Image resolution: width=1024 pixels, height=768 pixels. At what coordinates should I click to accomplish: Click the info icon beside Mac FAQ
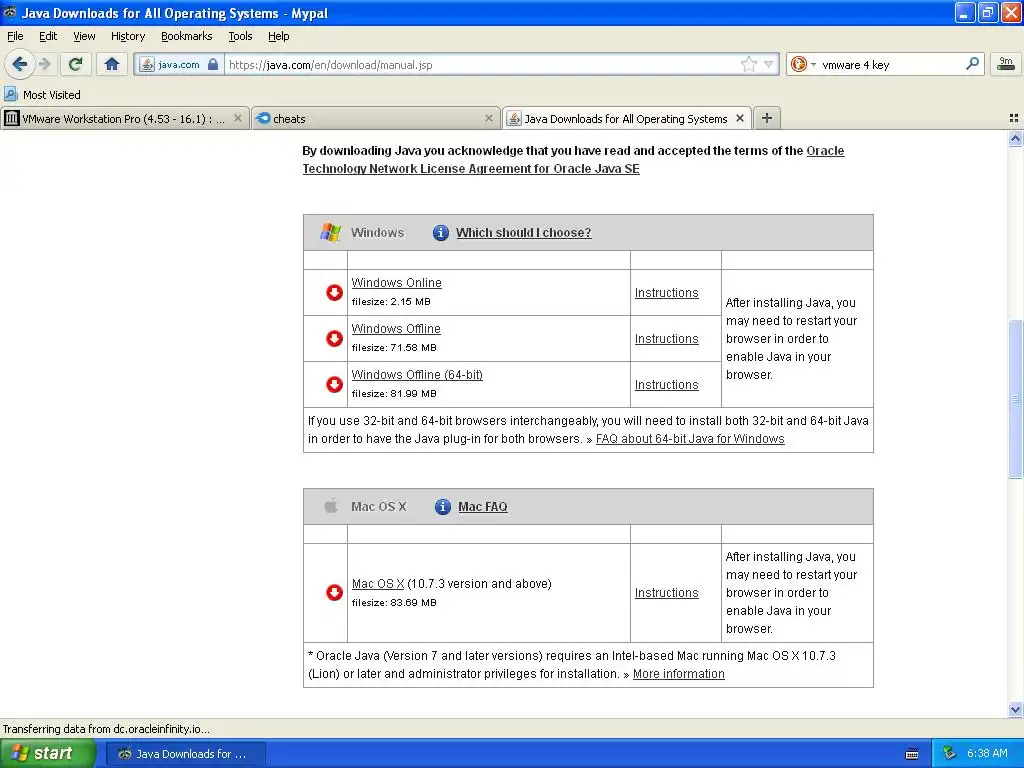[442, 506]
